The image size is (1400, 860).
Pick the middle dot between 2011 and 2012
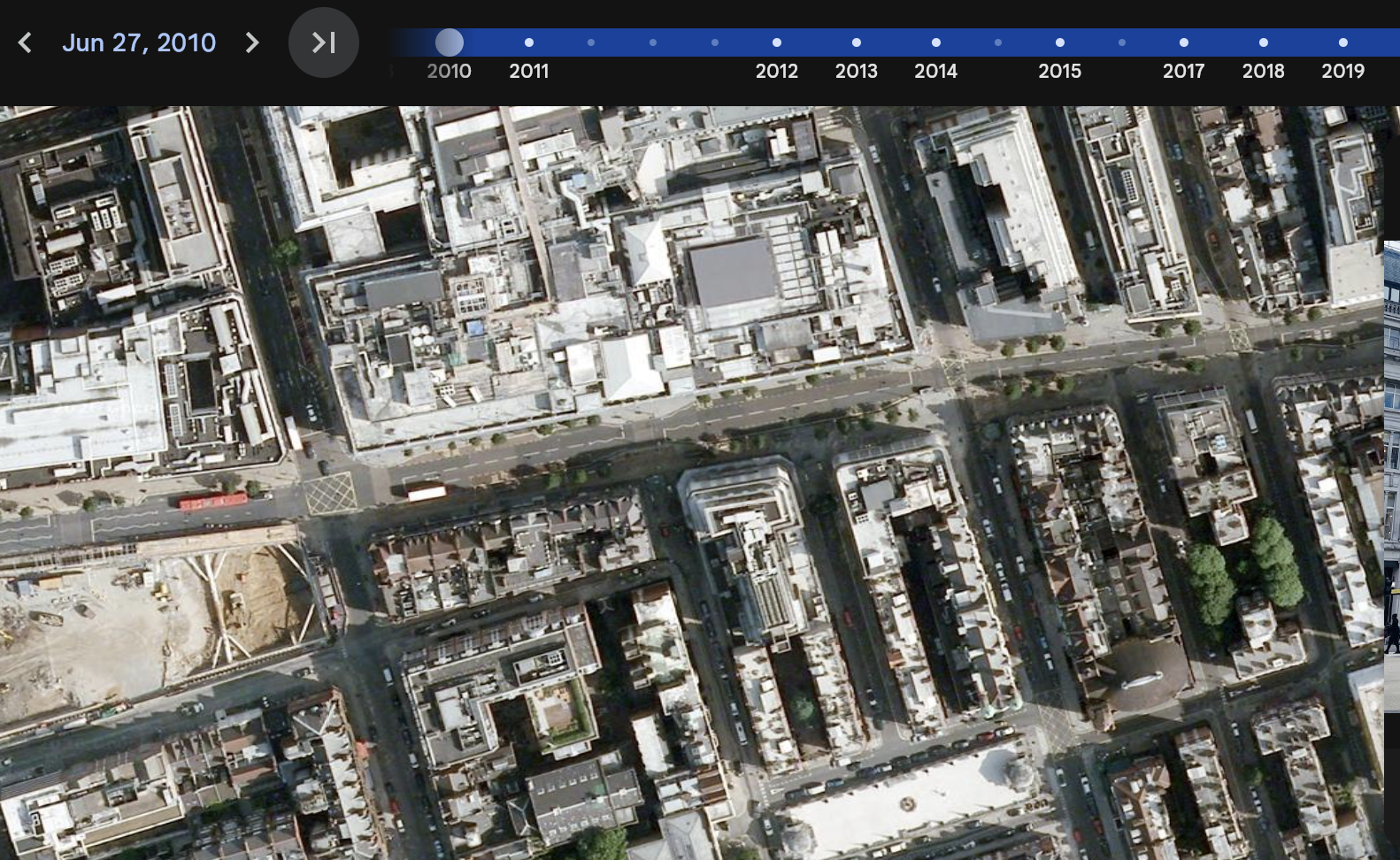pyautogui.click(x=653, y=42)
